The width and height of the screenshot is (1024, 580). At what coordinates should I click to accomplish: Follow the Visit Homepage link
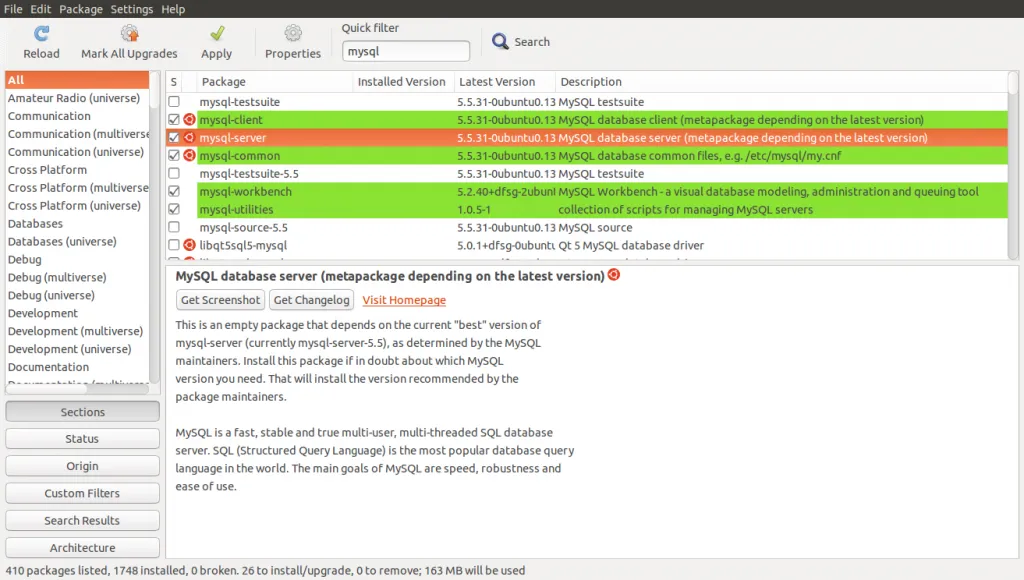[404, 300]
